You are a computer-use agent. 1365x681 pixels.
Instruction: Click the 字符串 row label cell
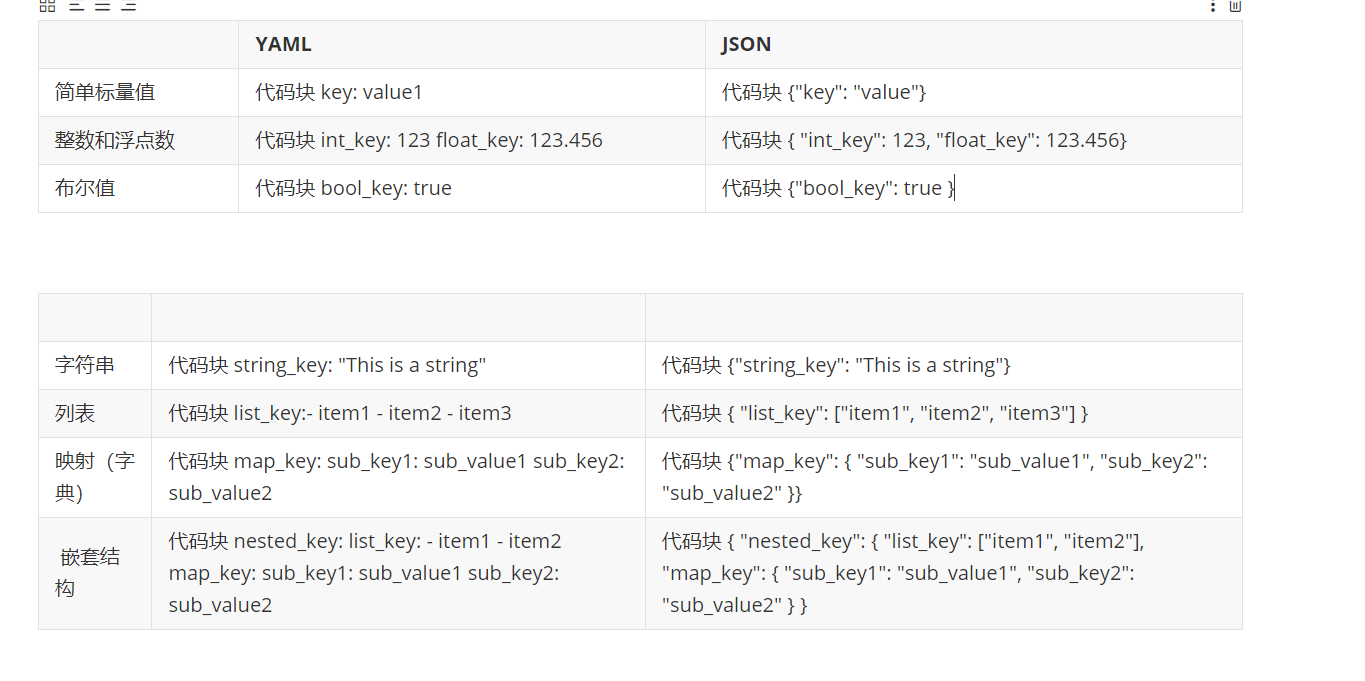tap(95, 365)
